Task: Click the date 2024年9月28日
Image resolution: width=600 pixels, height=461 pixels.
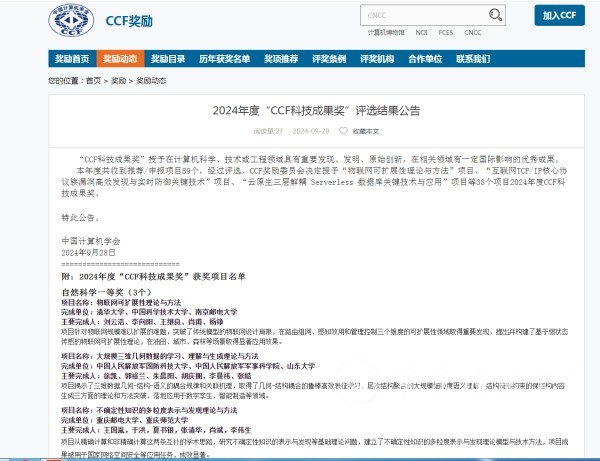Action: tap(88, 252)
